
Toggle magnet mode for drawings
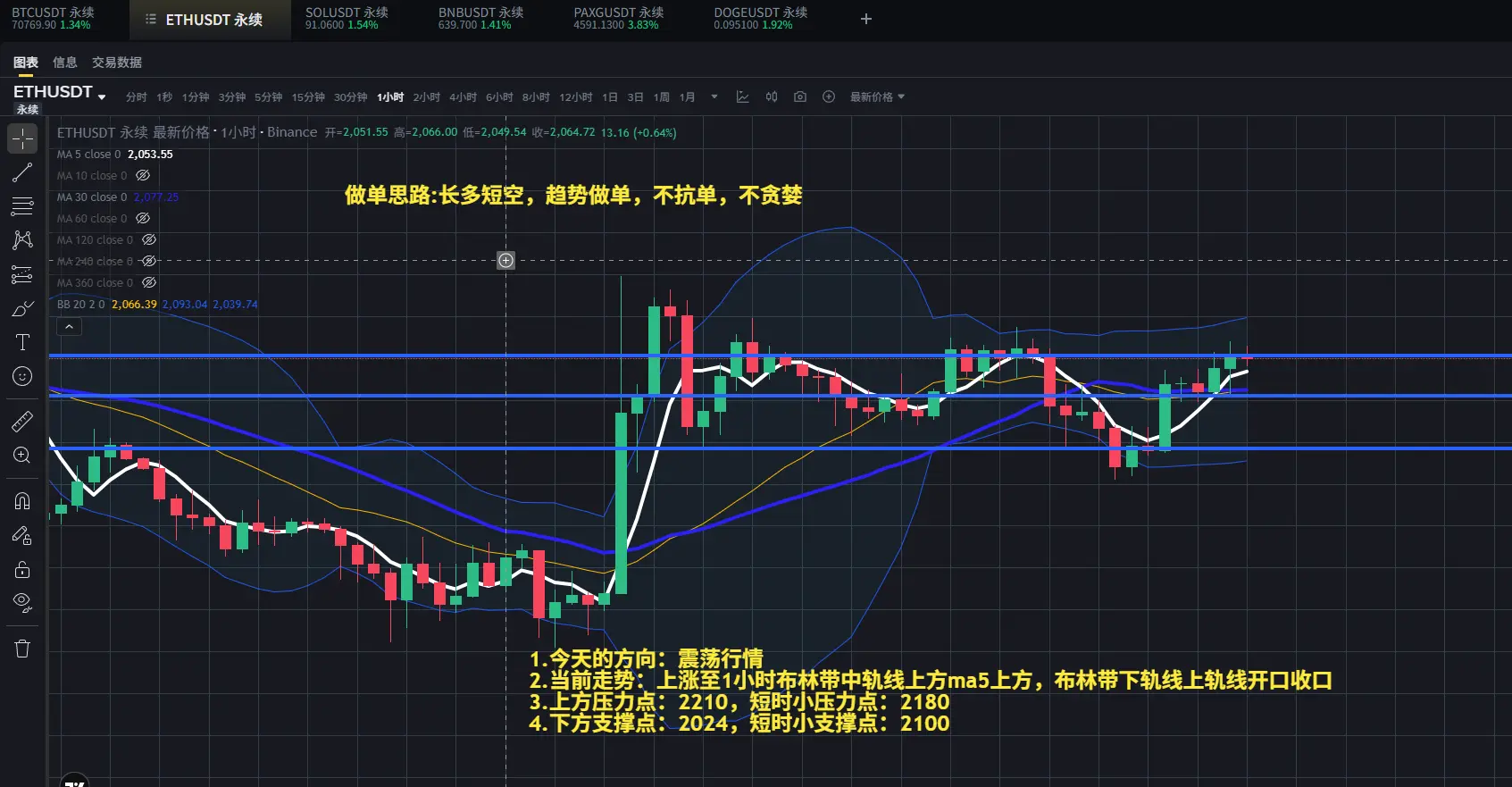tap(22, 501)
